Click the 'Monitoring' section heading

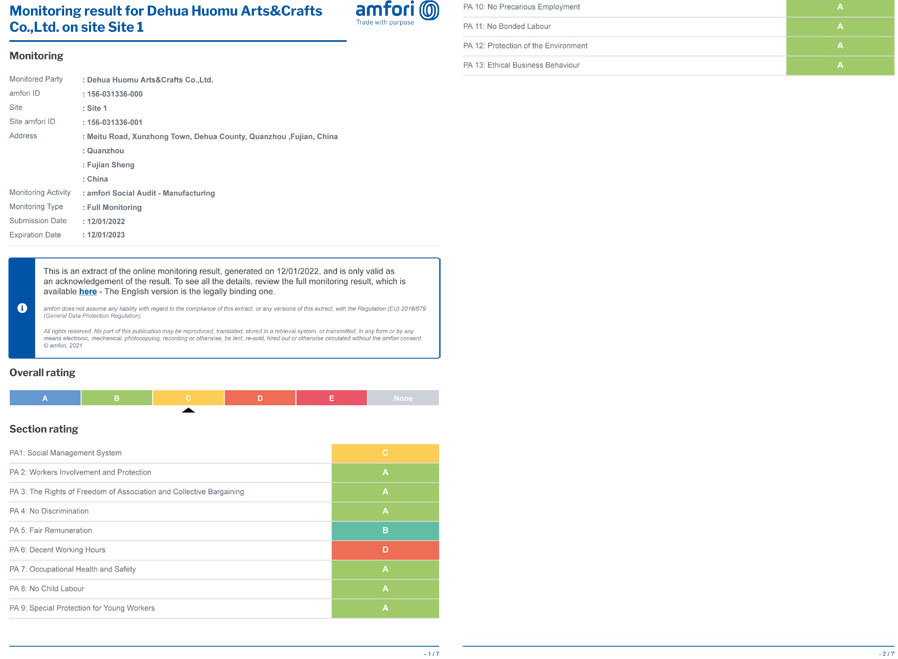(36, 56)
